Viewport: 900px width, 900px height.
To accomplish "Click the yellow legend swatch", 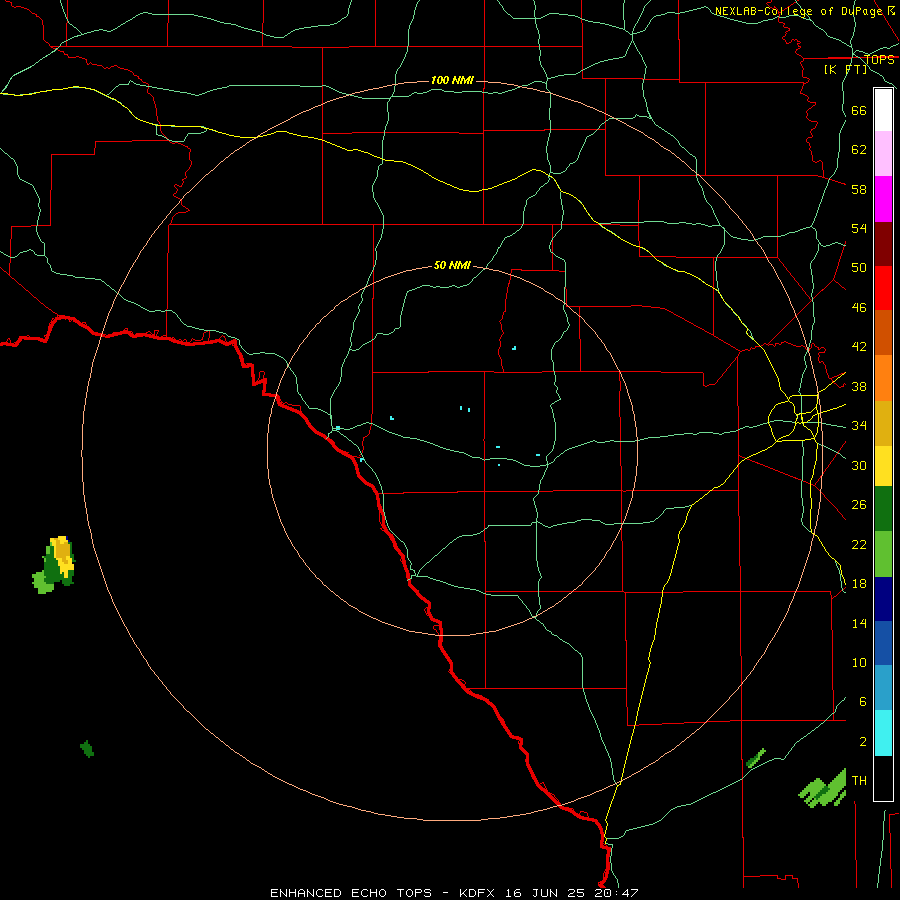I will [x=883, y=466].
